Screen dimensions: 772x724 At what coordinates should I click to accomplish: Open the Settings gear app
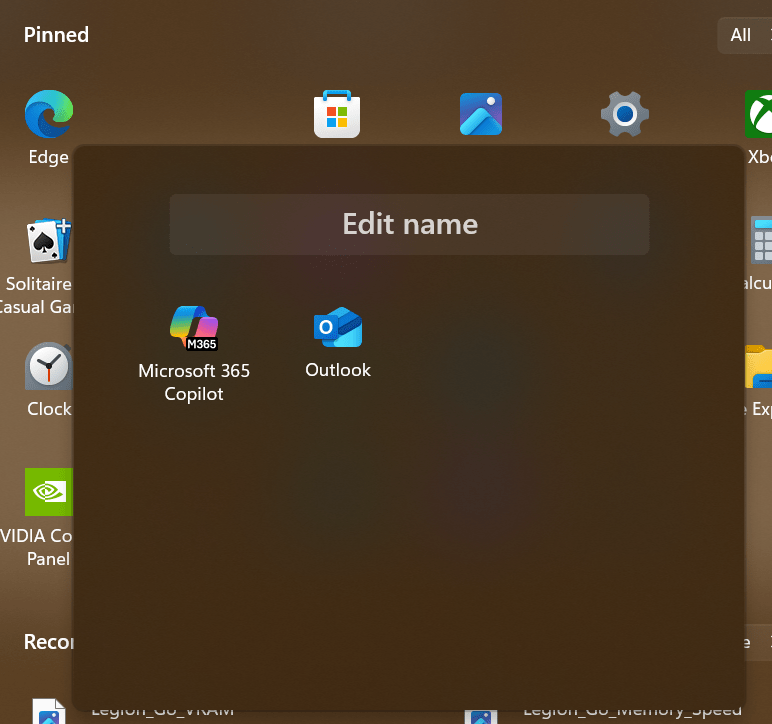(625, 114)
